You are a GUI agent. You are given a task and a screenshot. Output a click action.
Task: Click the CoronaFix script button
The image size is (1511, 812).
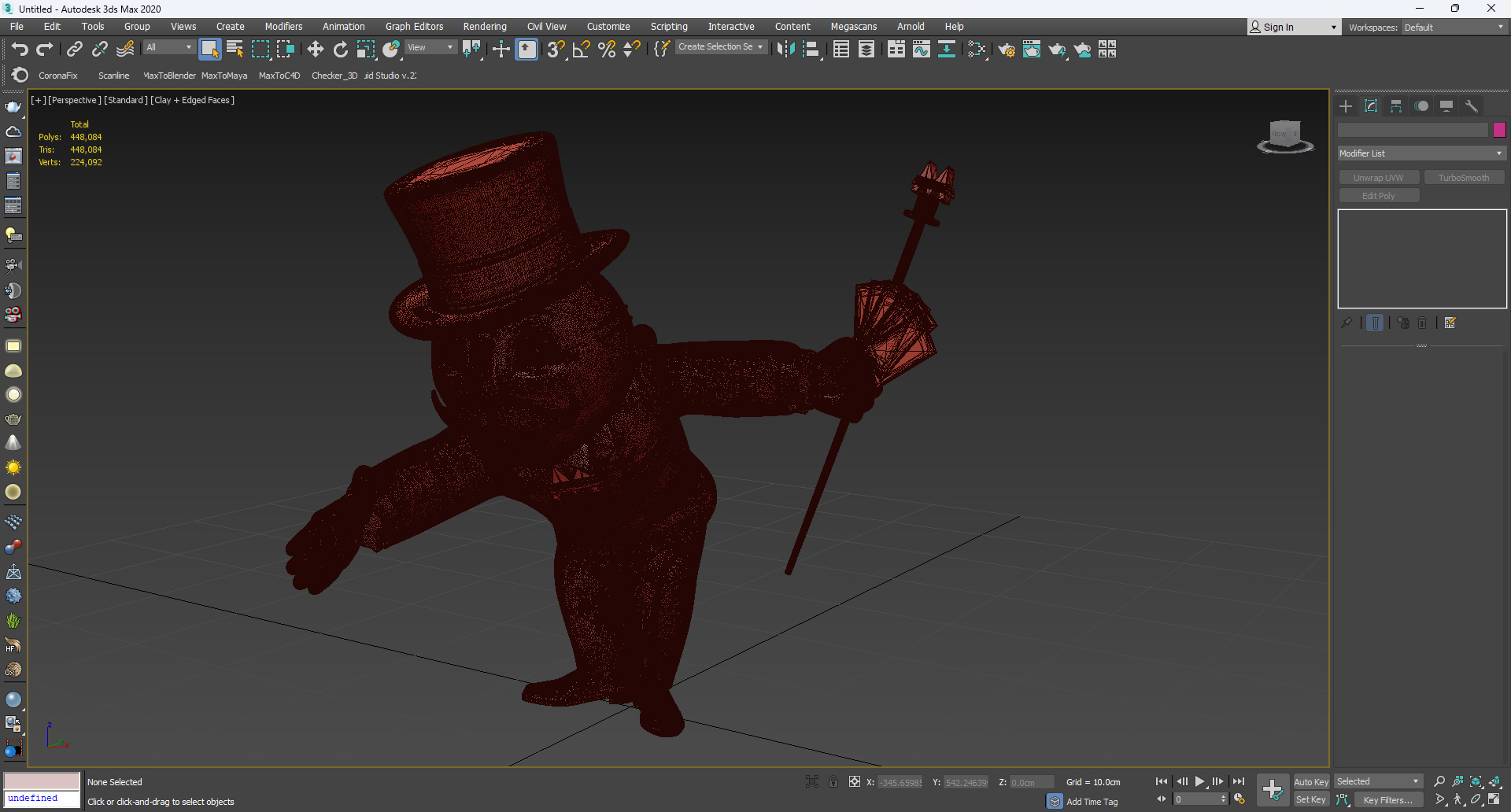pos(58,76)
